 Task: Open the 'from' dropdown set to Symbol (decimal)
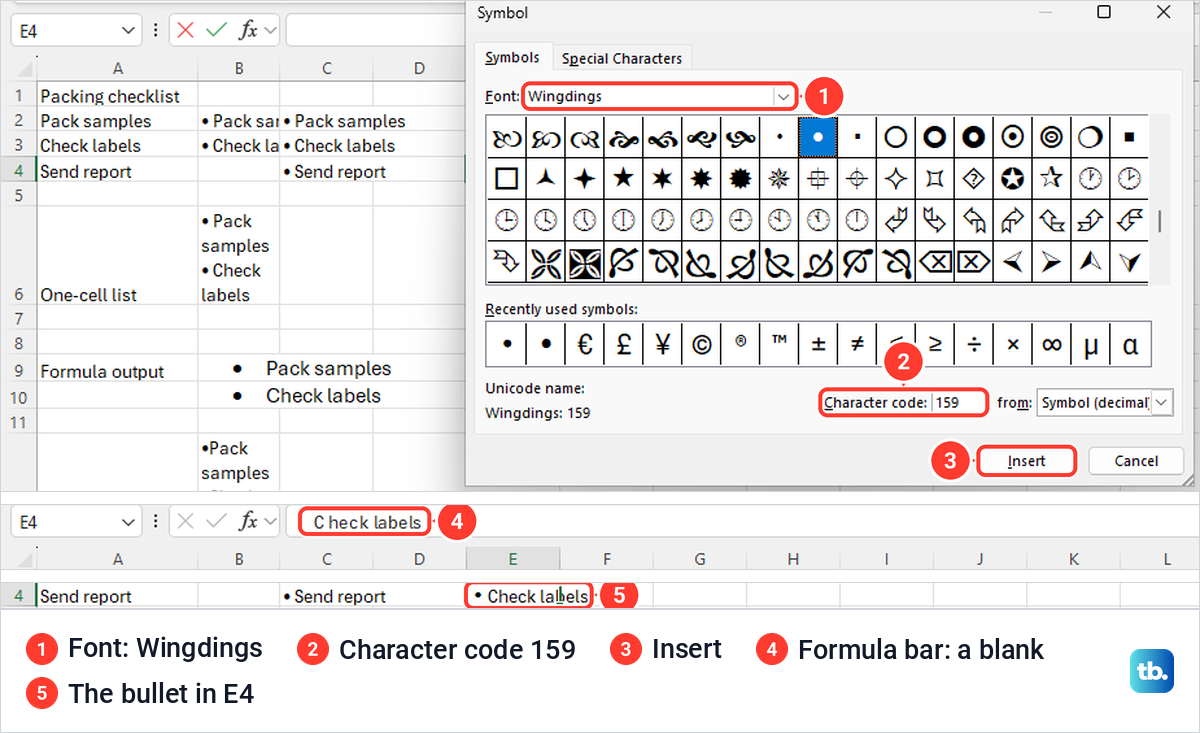point(1161,402)
